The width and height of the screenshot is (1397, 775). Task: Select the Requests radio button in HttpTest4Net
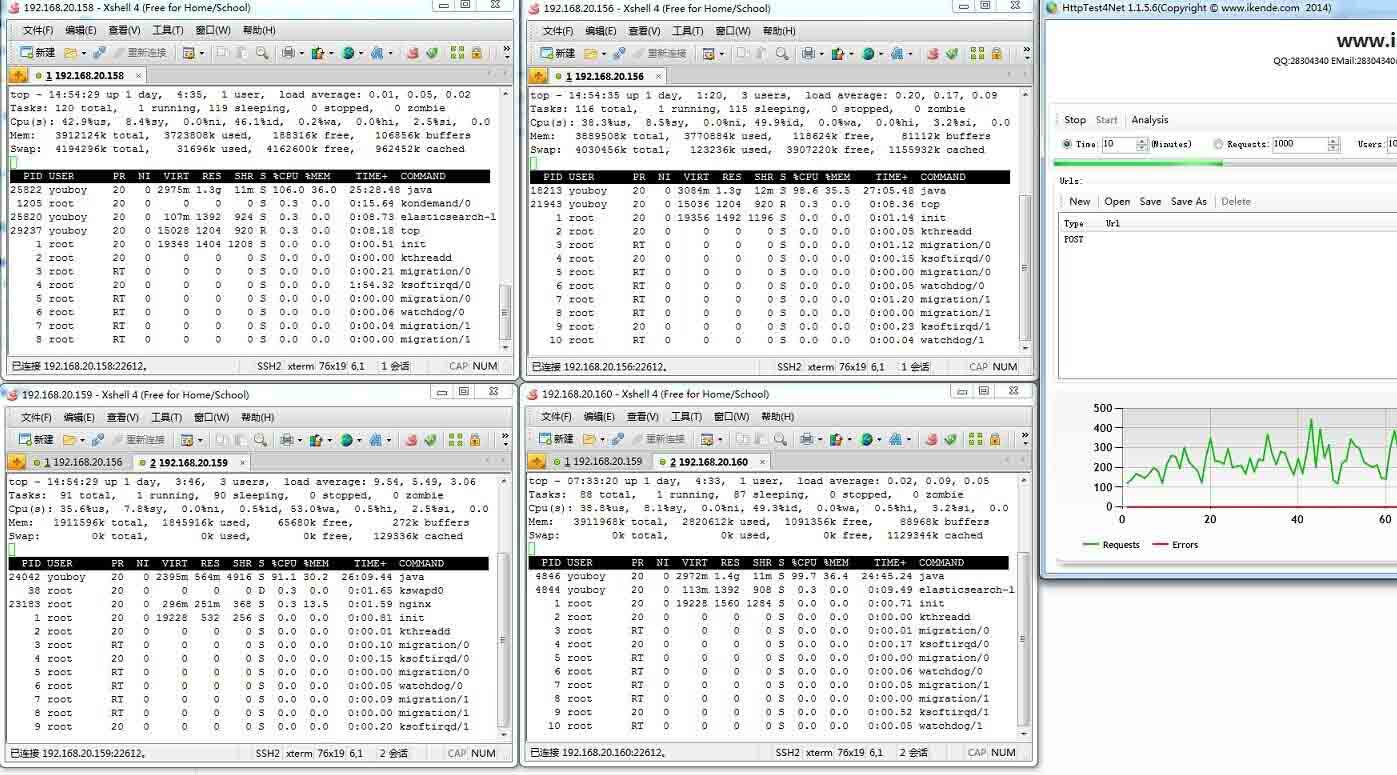point(1218,144)
